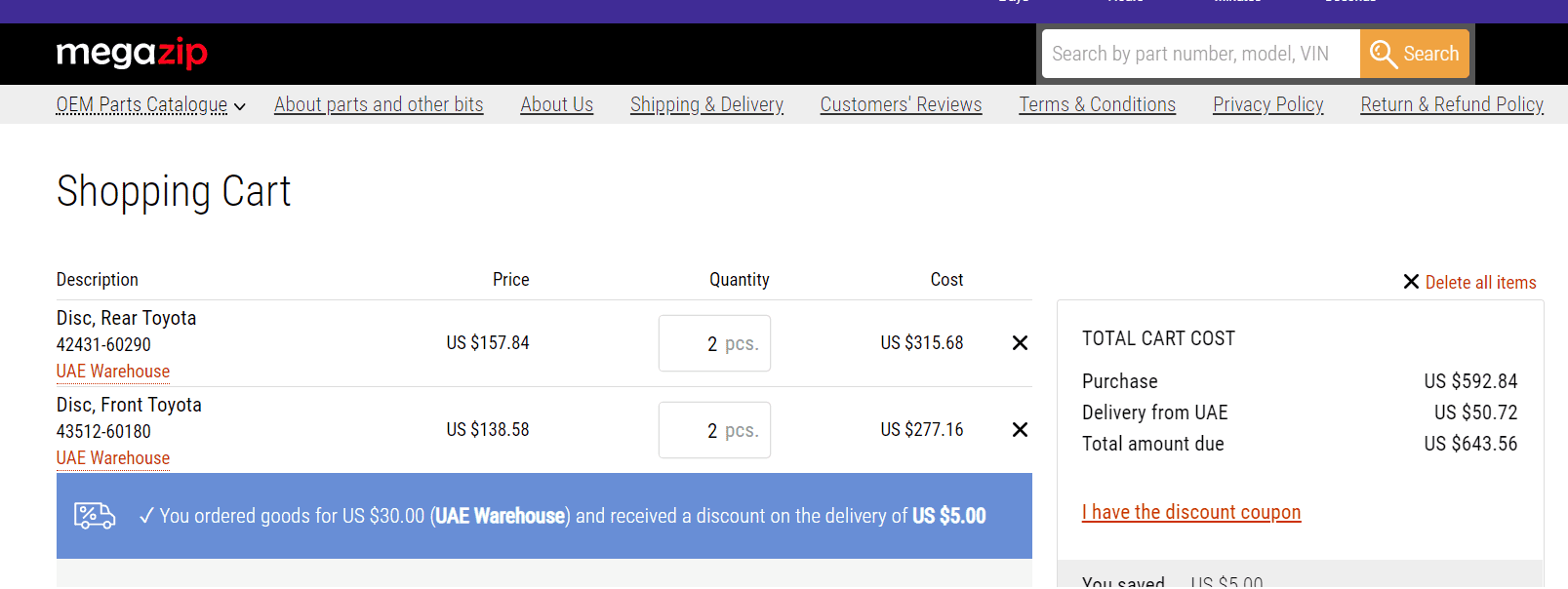Focus the part number search field
This screenshot has height=589, width=1568.
(1201, 54)
